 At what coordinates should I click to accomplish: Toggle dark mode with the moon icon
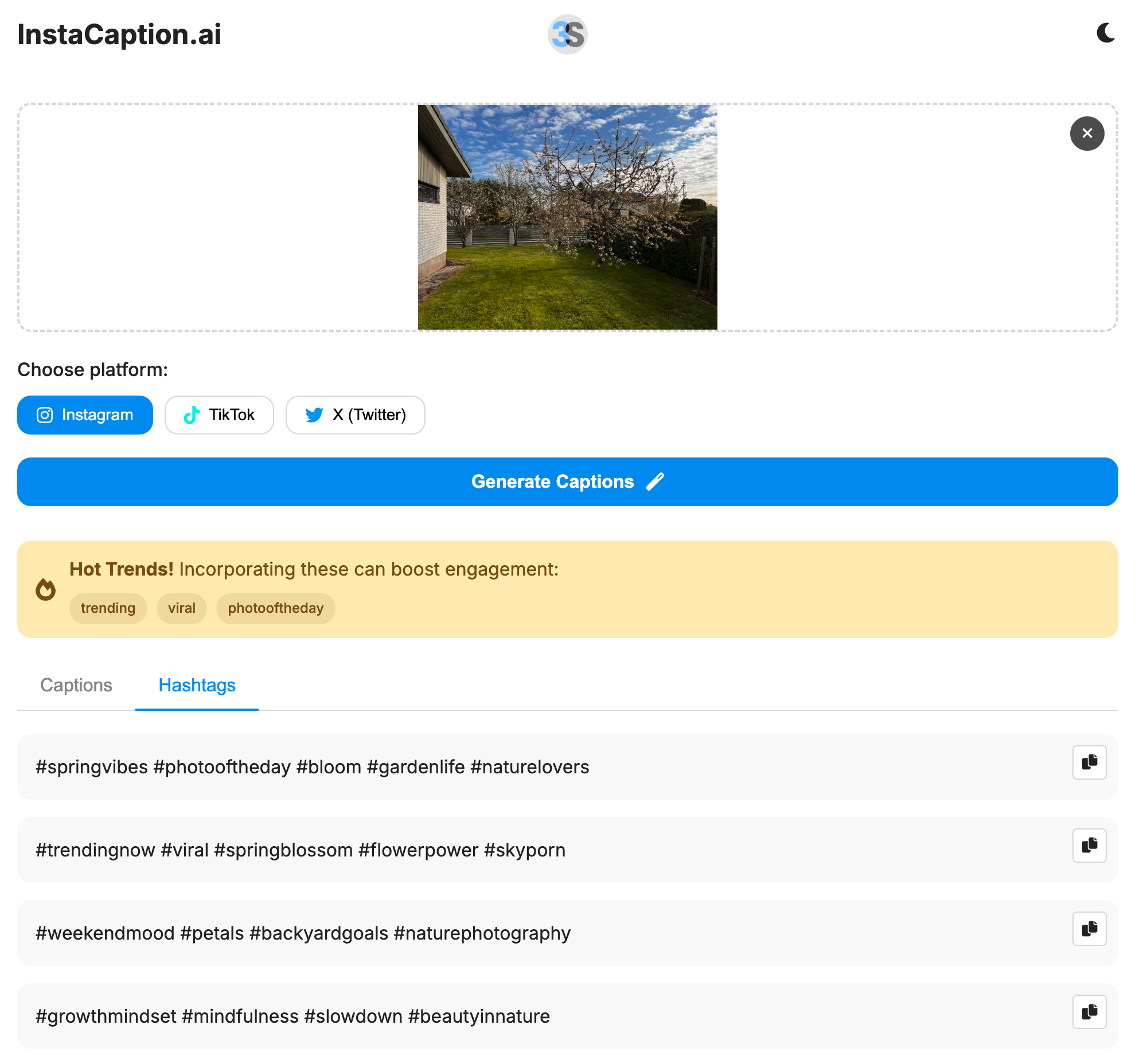click(x=1105, y=33)
